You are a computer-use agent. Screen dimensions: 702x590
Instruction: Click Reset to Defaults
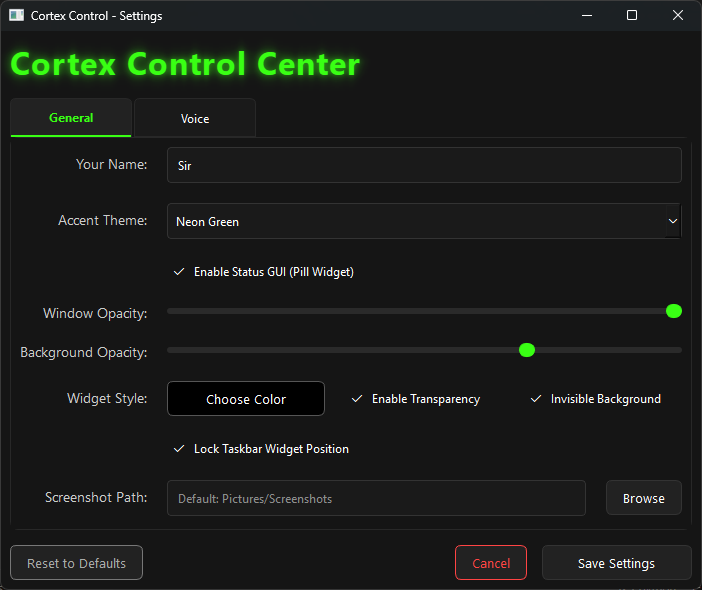pos(77,563)
